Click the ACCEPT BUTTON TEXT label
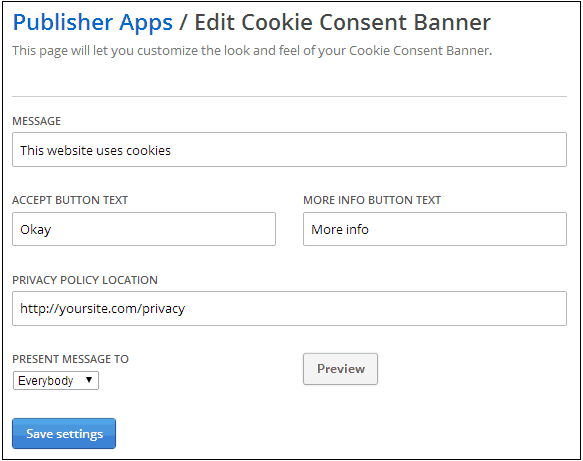 click(70, 200)
